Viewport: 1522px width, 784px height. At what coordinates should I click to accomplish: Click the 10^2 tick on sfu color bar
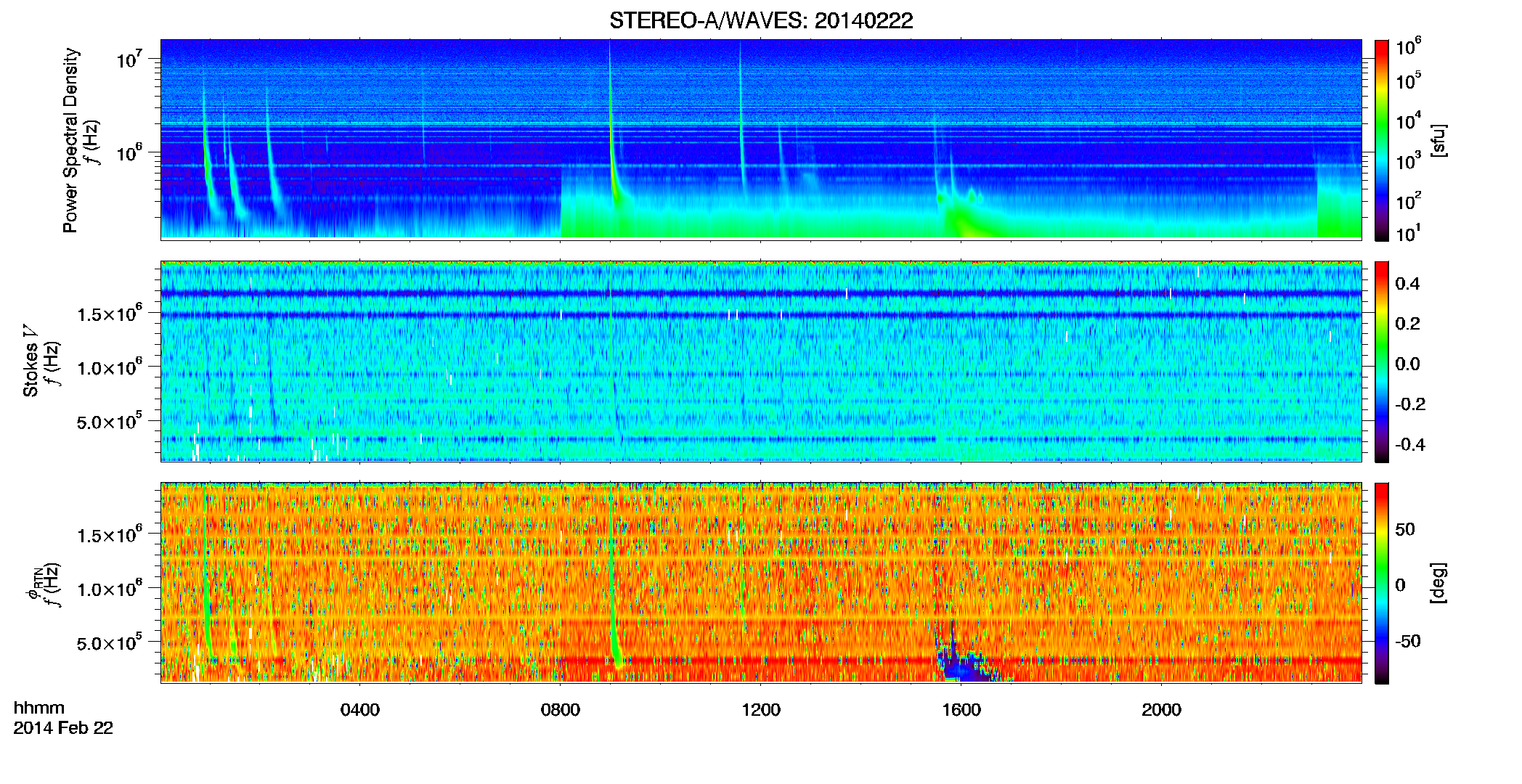[x=1409, y=200]
